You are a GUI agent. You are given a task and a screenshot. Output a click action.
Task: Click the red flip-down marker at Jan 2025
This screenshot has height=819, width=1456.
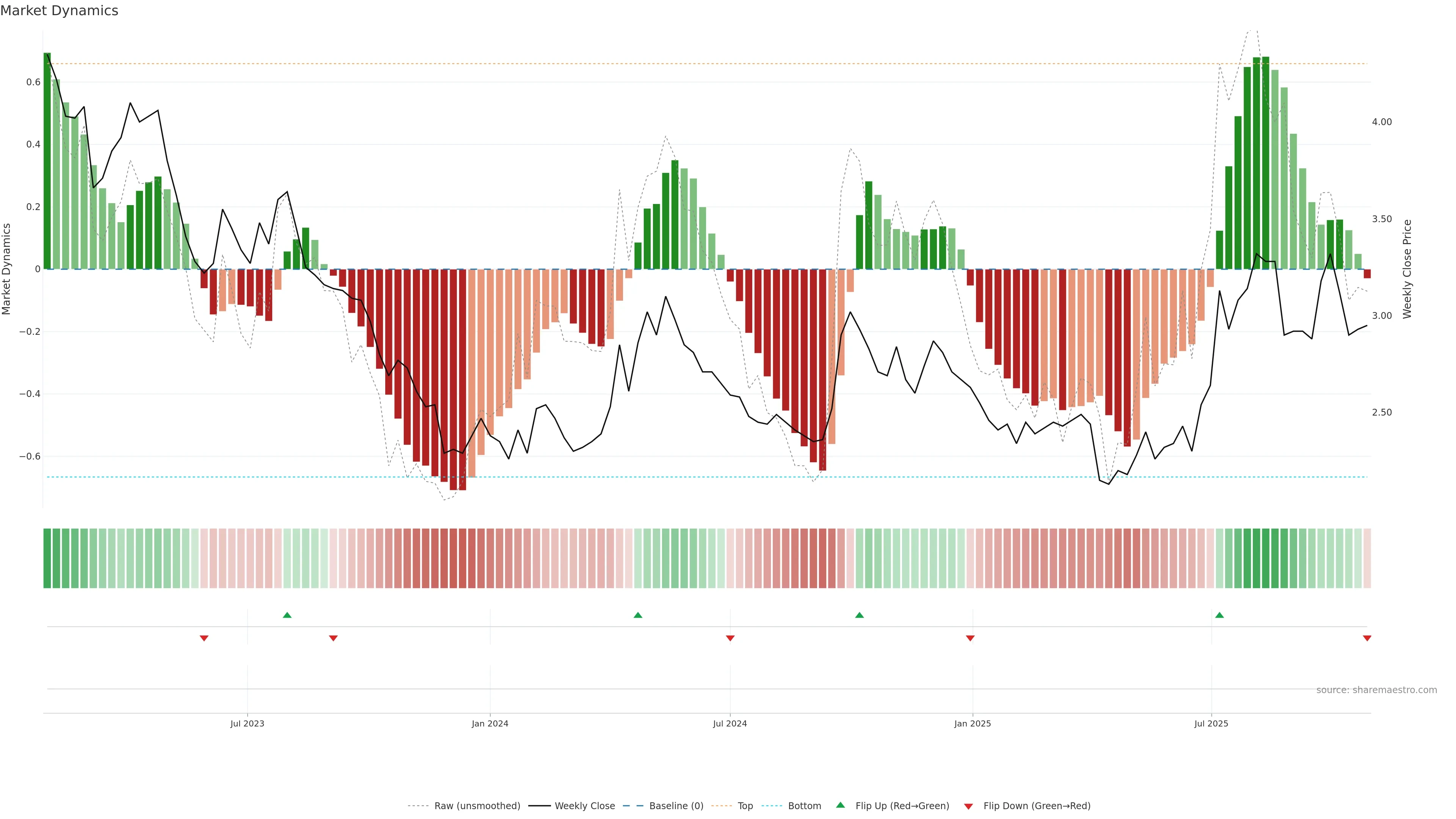971,638
